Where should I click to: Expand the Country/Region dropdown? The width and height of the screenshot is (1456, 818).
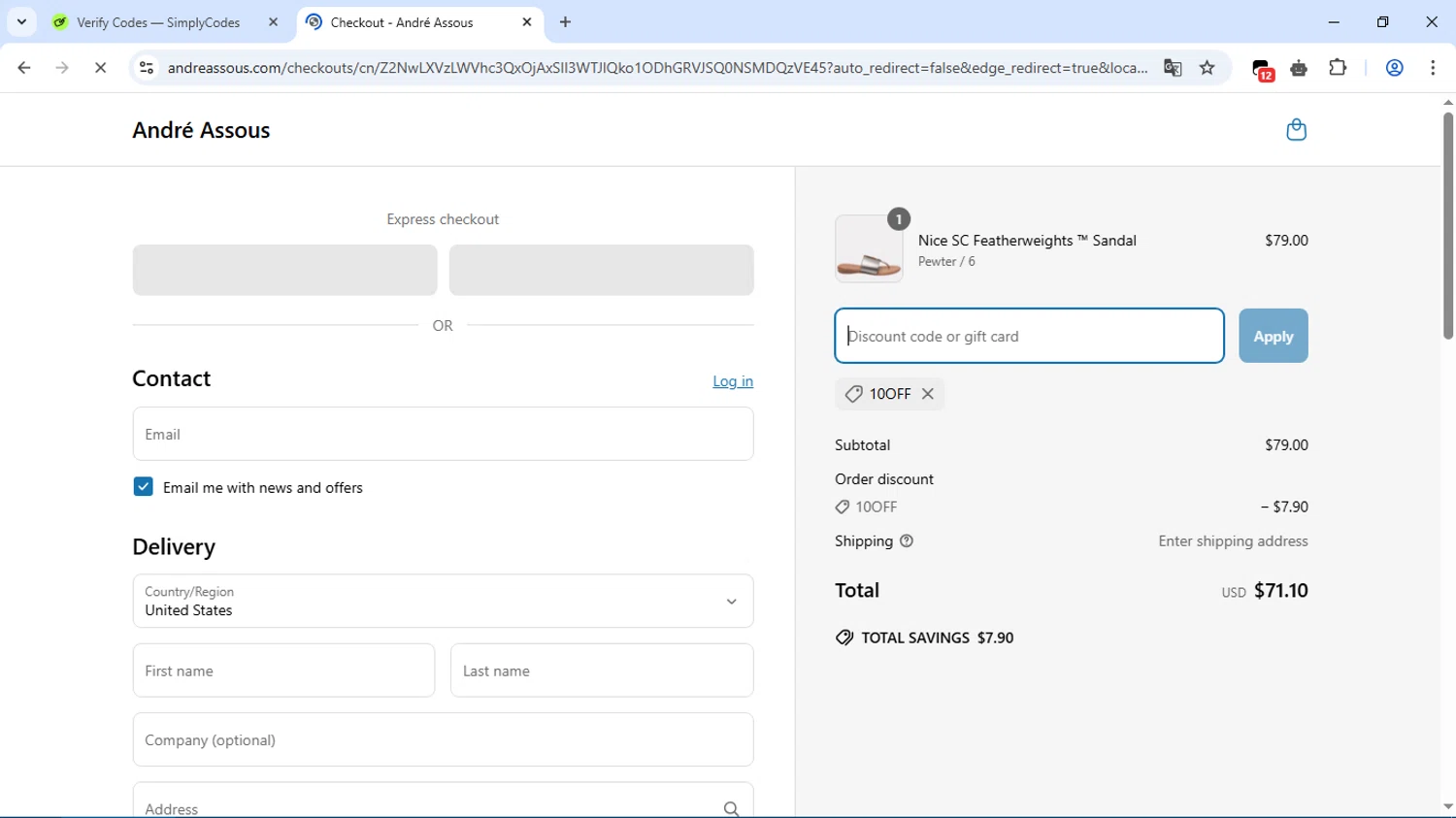click(x=443, y=601)
